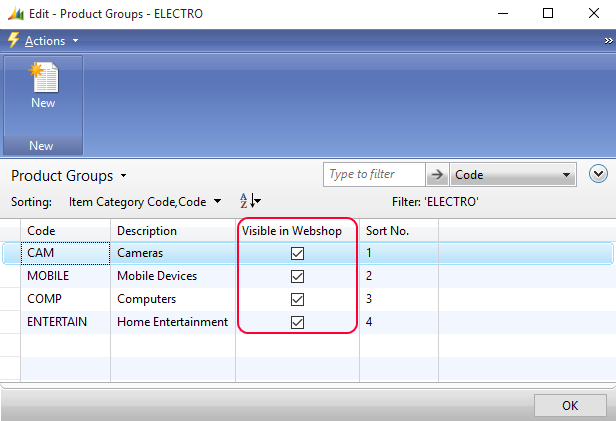Viewport: 616px width, 421px height.
Task: Open the Code filter field dropdown
Action: (513, 174)
